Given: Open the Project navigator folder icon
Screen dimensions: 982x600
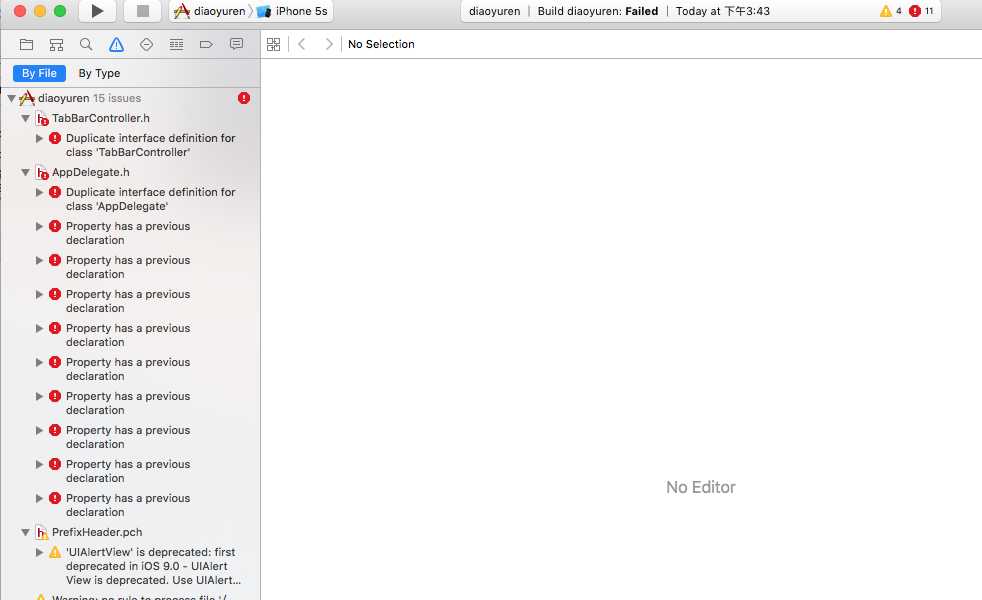Looking at the screenshot, I should (x=26, y=44).
